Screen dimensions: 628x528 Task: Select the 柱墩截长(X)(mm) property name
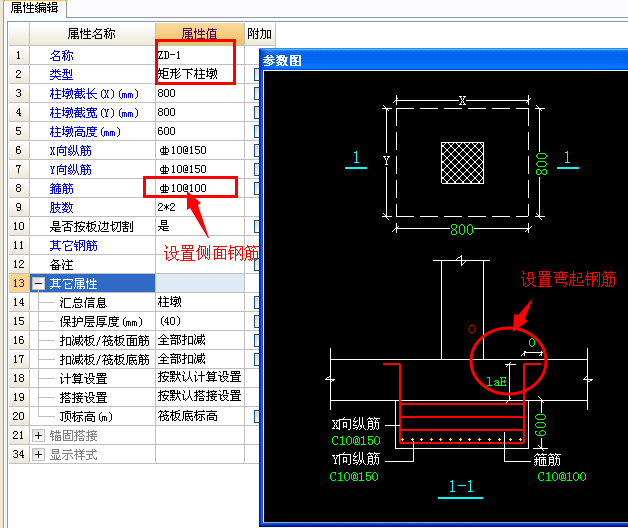94,93
